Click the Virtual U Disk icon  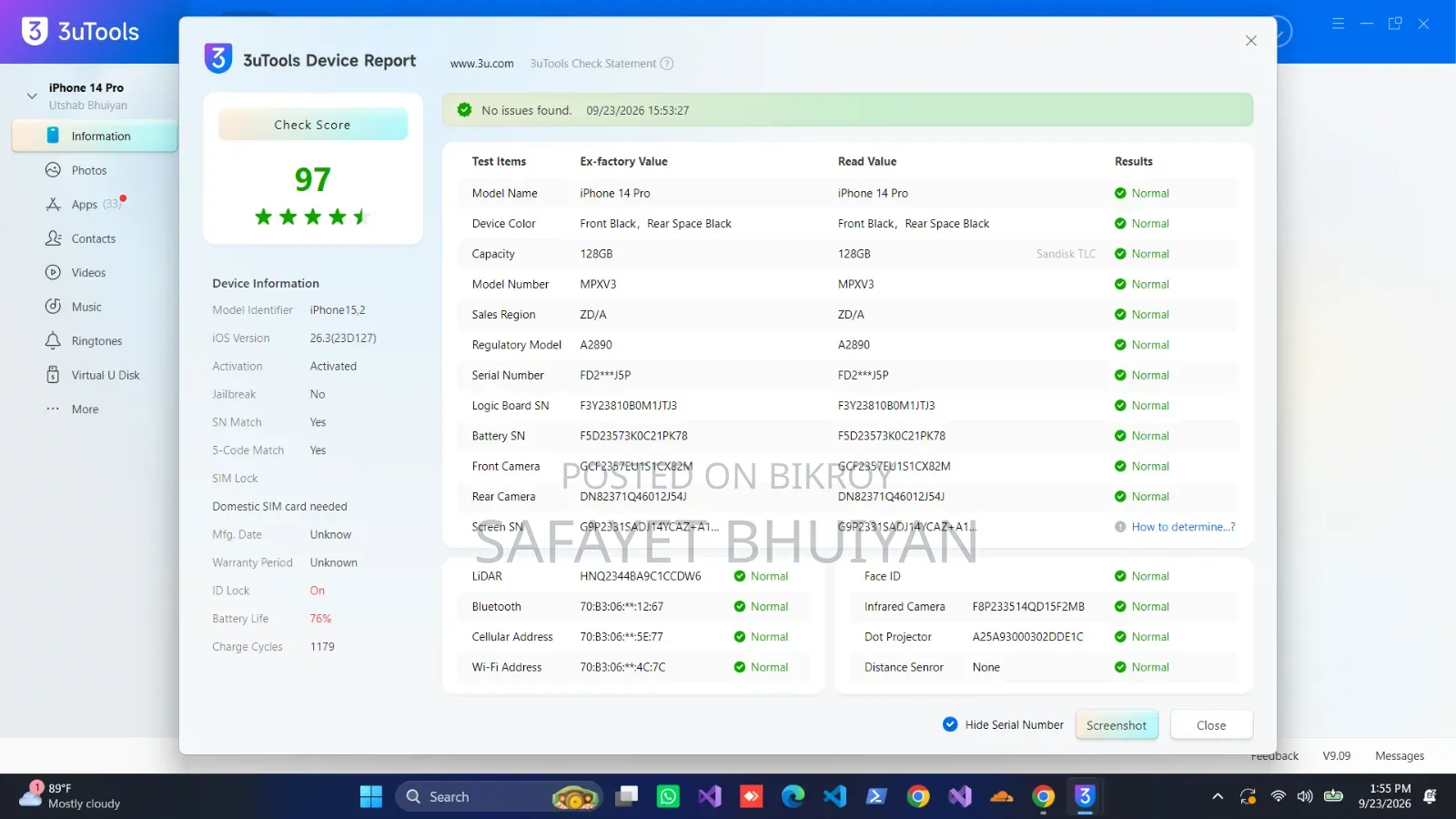[53, 375]
